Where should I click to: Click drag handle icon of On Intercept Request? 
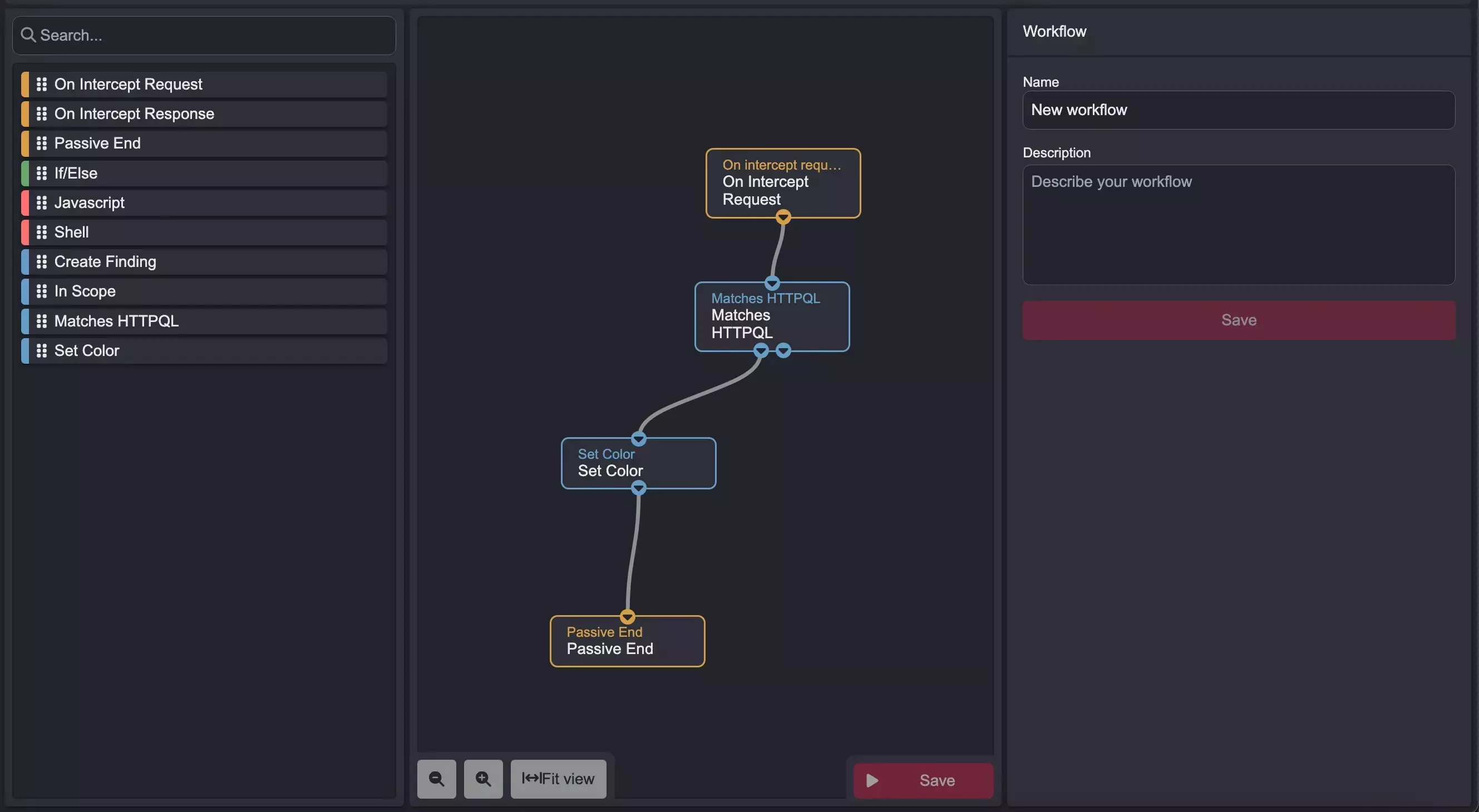[41, 85]
